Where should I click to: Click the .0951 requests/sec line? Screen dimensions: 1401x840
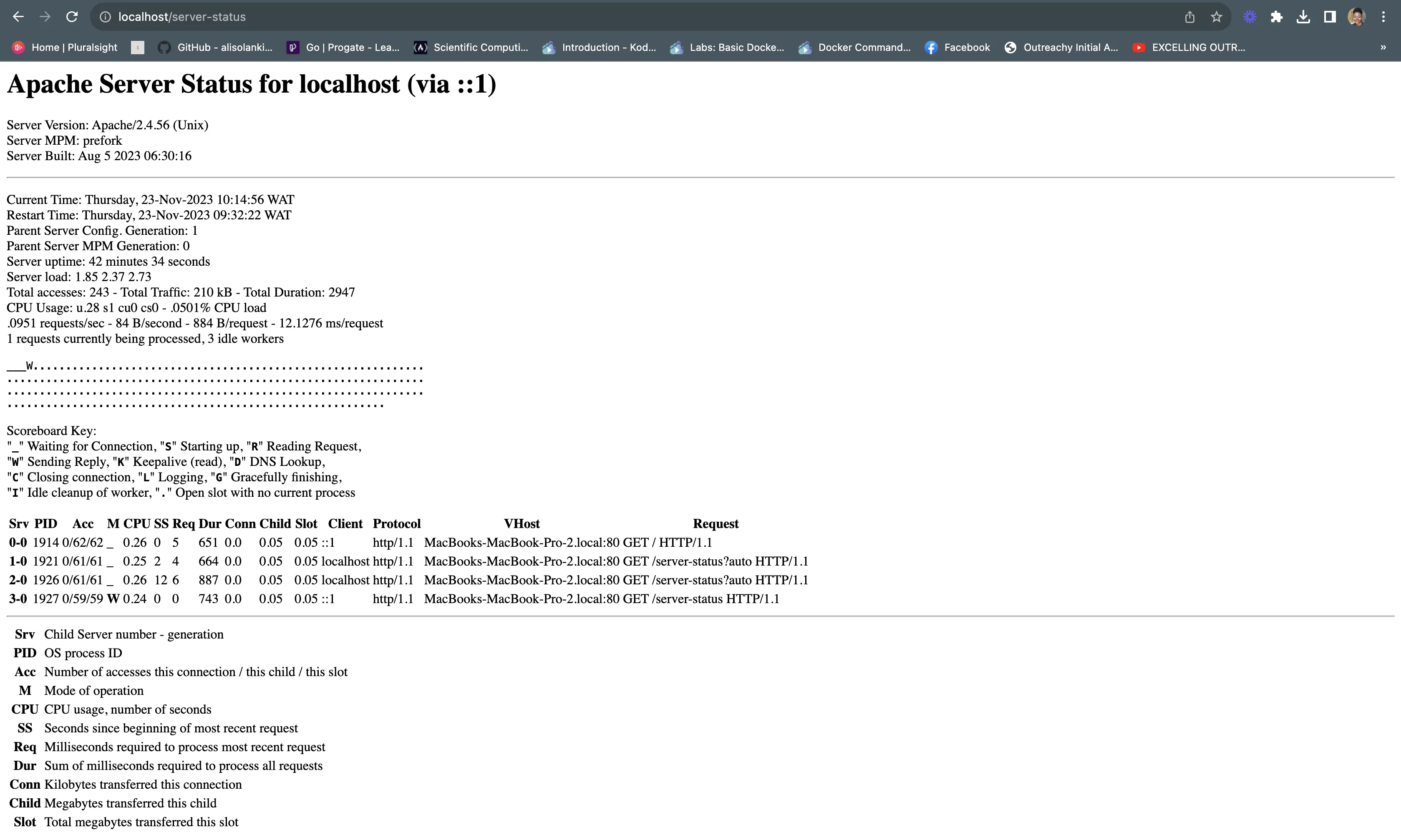click(195, 323)
